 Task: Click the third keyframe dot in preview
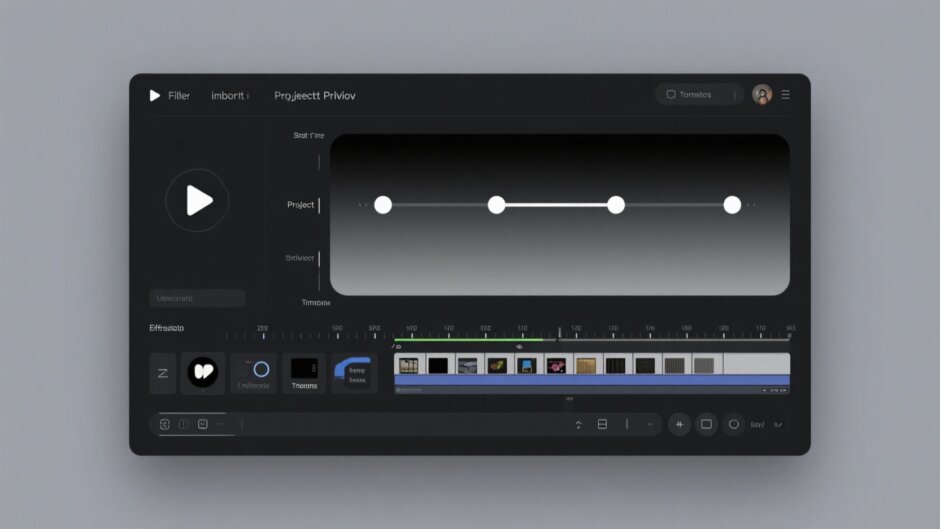tap(616, 205)
